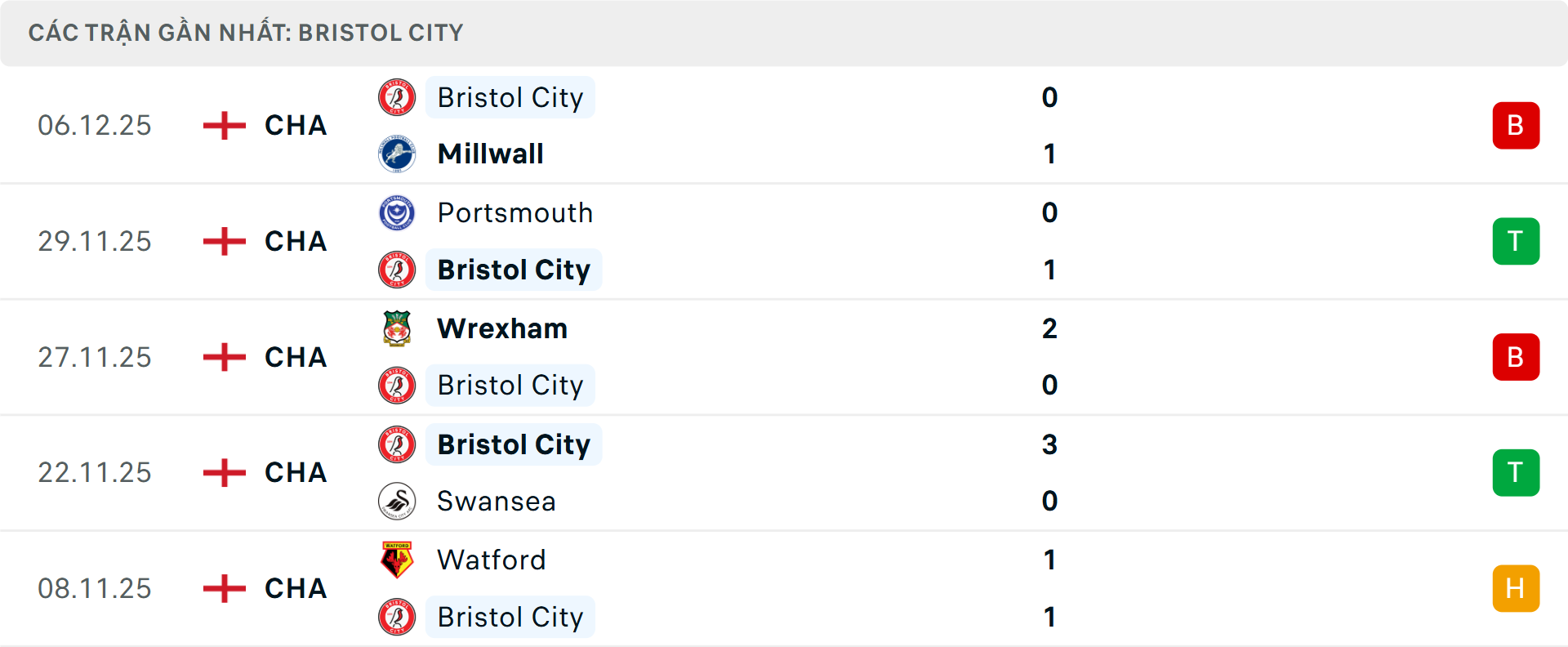Screen dimensions: 1568x647
Task: Click the red B badge for Millwall match
Action: [1516, 126]
